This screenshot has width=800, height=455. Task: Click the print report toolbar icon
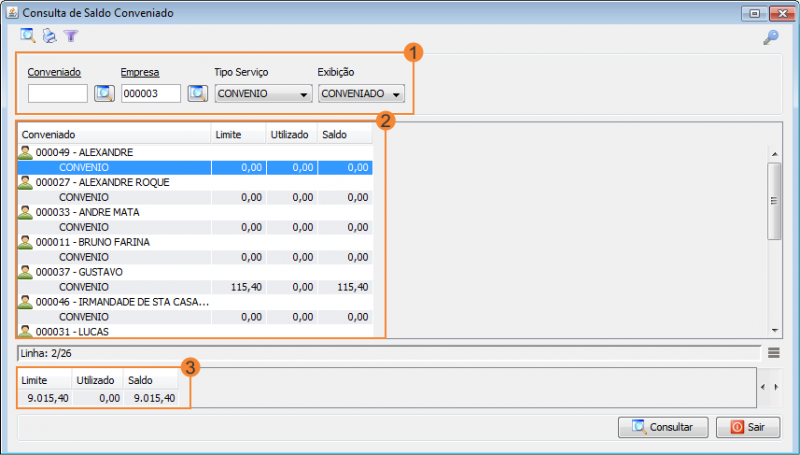tap(49, 36)
